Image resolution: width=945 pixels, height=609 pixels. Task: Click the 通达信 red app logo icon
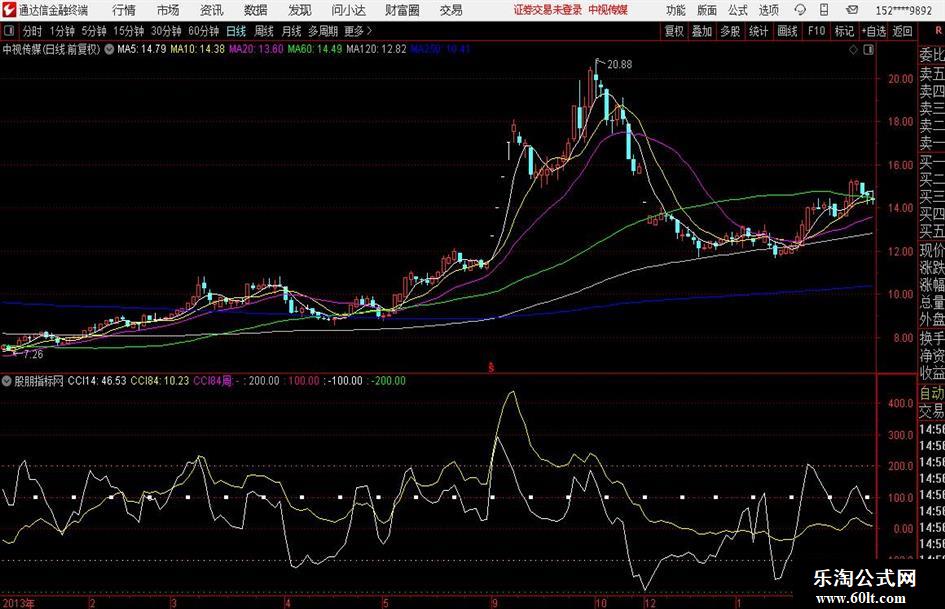[9, 10]
